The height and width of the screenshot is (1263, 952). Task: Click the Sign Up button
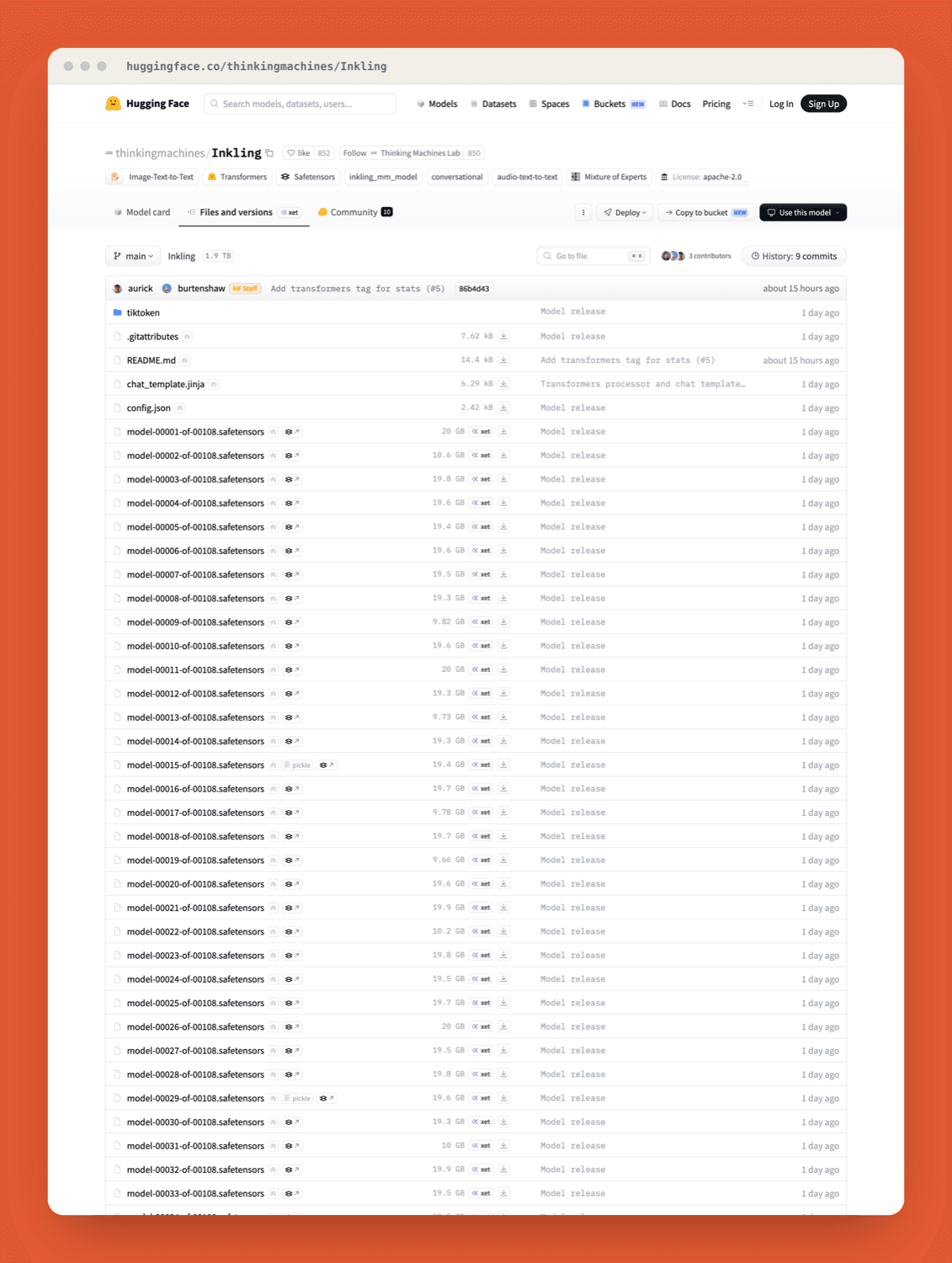point(823,104)
